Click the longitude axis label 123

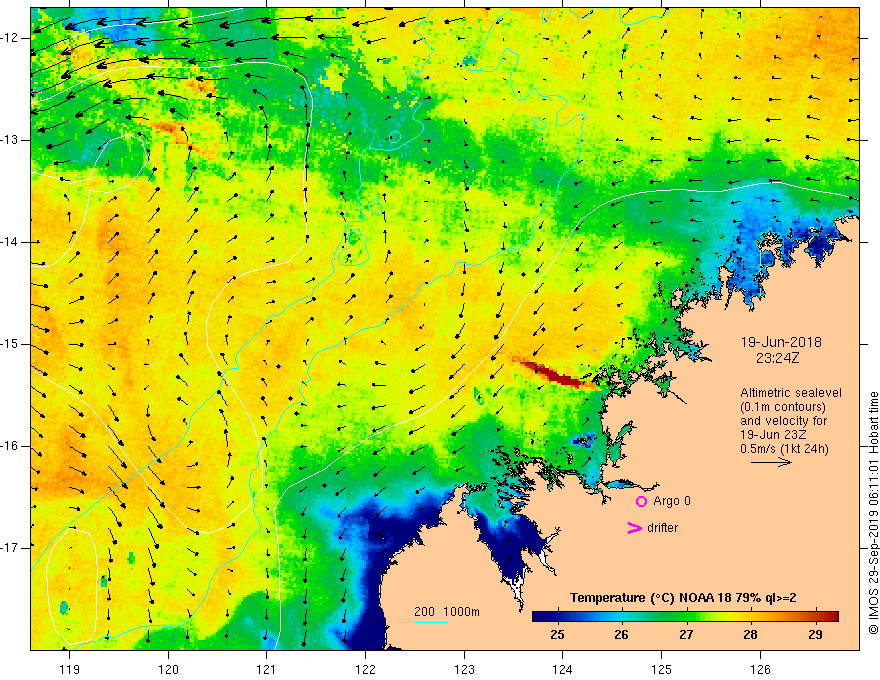pyautogui.click(x=464, y=669)
